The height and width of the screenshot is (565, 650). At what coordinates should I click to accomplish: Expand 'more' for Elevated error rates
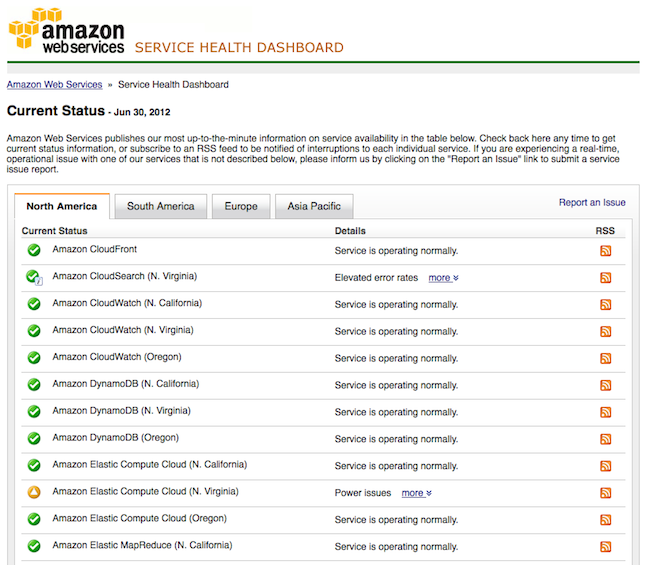443,278
